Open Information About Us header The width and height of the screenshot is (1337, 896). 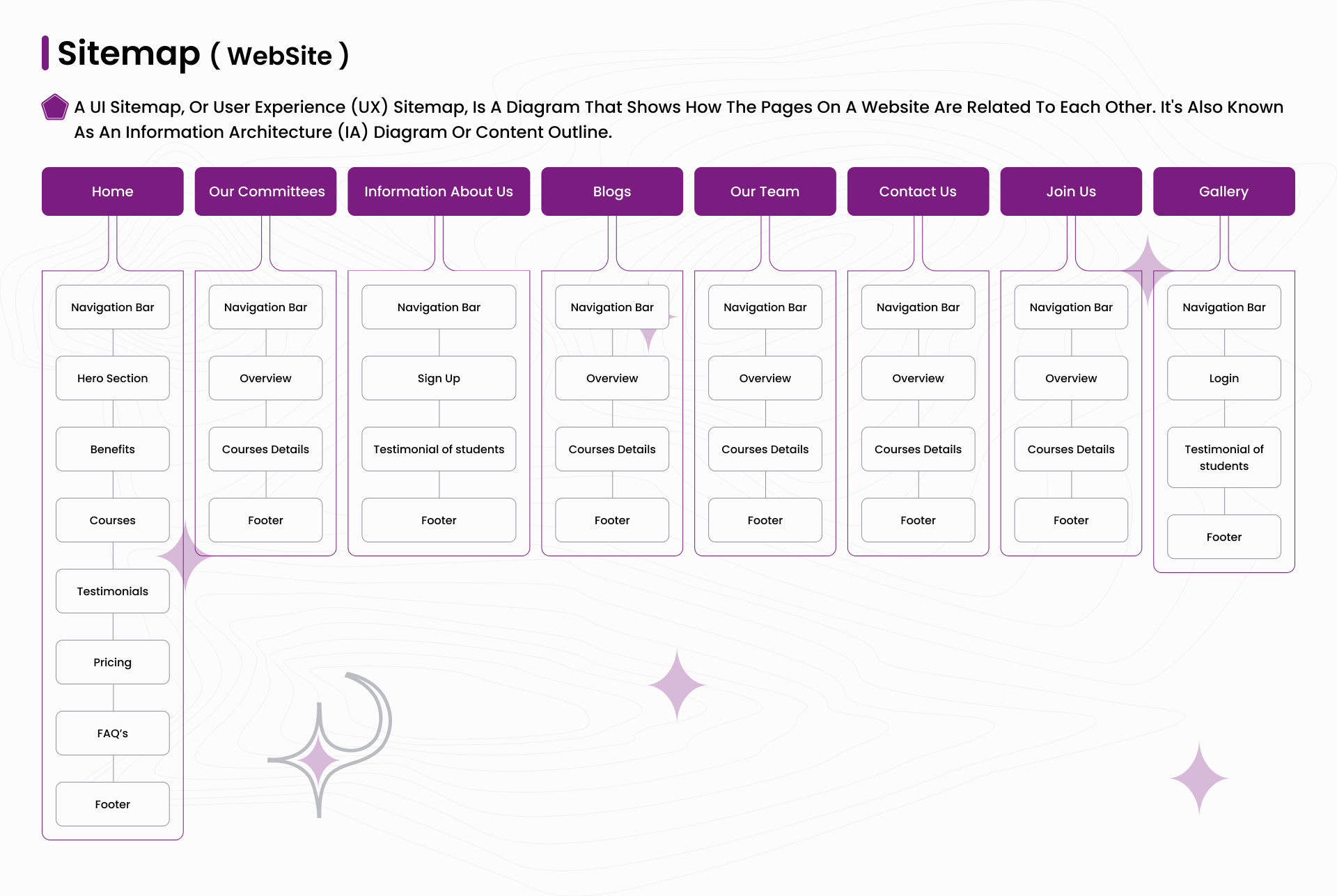(438, 191)
